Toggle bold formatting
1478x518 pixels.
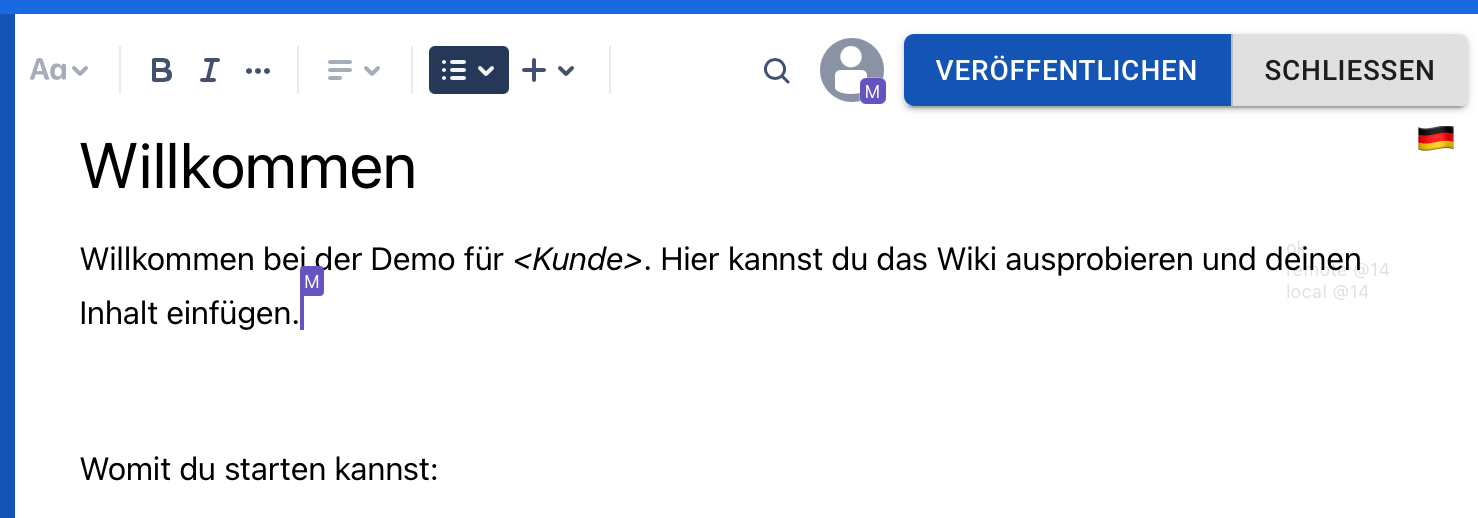coord(161,71)
